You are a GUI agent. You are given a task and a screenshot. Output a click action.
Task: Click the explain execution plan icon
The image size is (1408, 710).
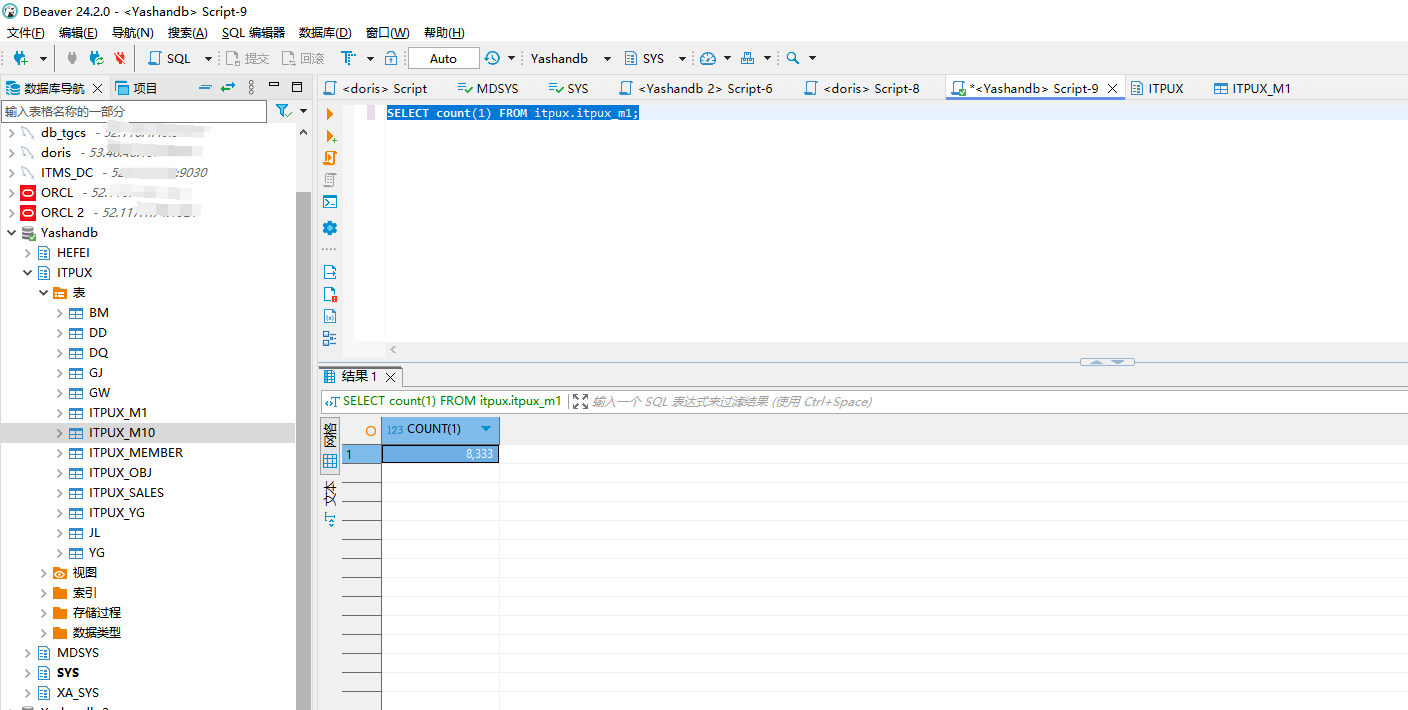[330, 180]
